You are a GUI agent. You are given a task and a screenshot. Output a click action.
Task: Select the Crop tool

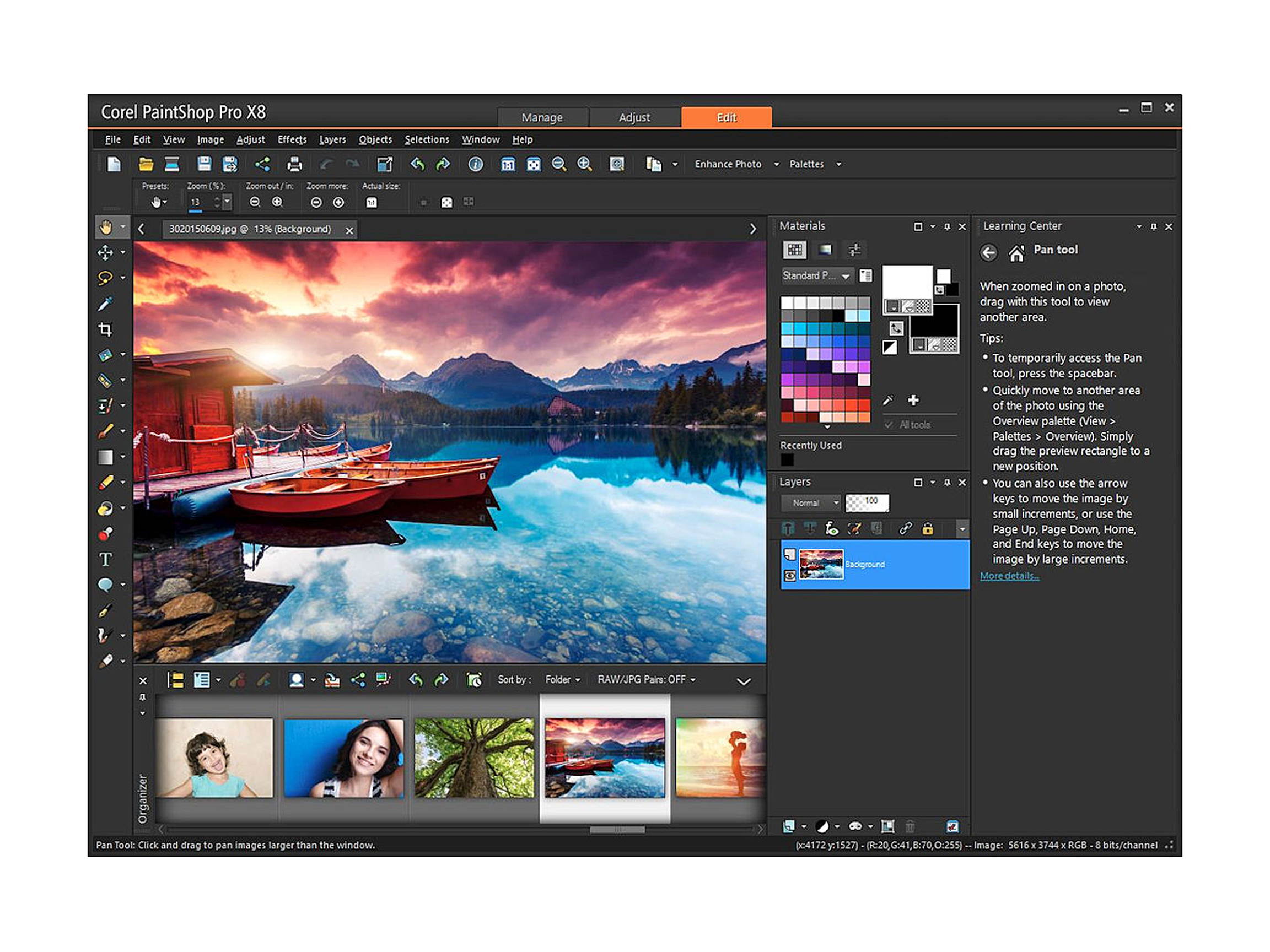(x=106, y=329)
